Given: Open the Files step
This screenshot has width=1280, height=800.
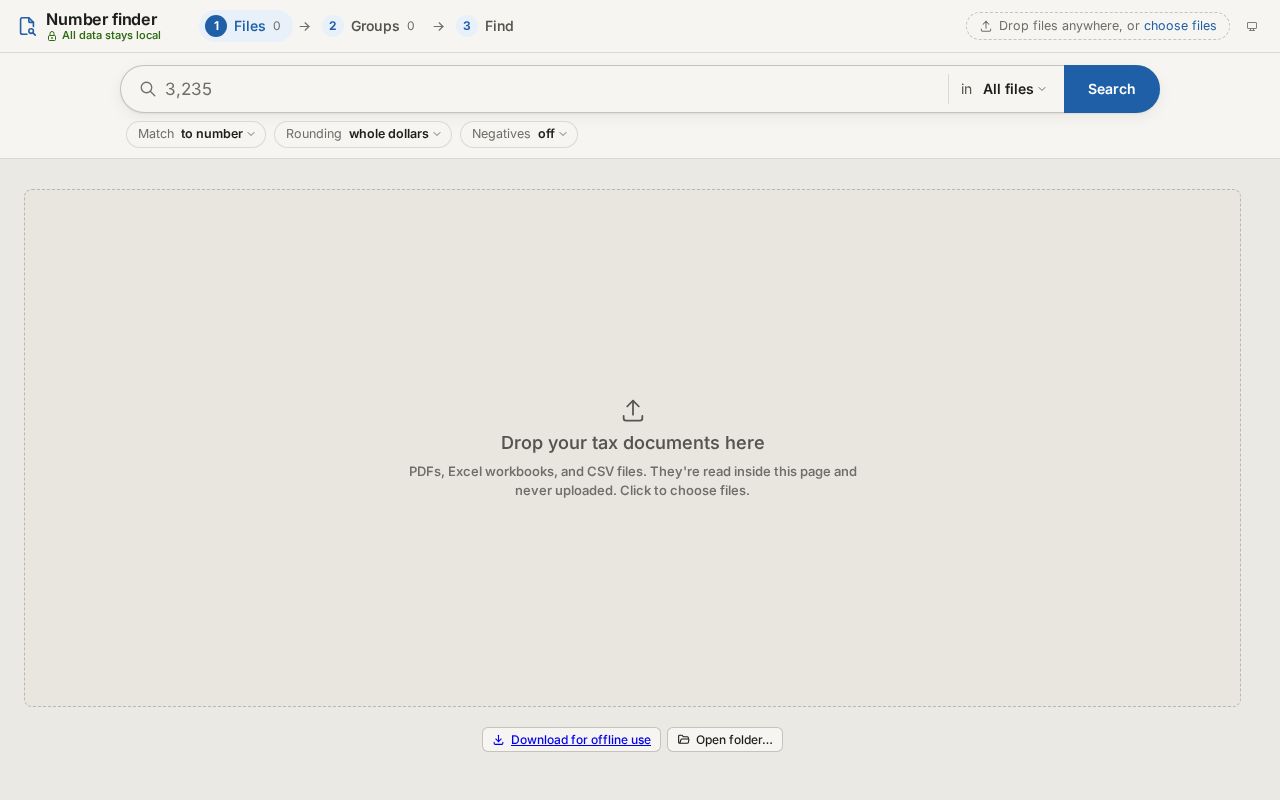Looking at the screenshot, I should click(246, 26).
